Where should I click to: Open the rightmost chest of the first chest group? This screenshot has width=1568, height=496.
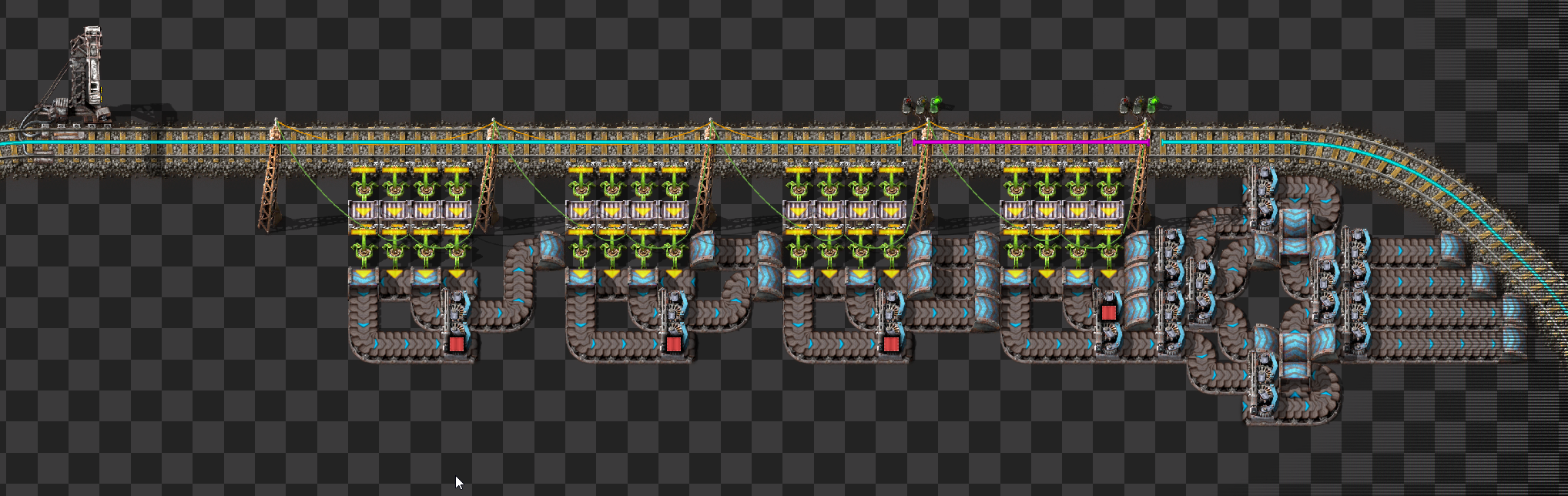457,210
